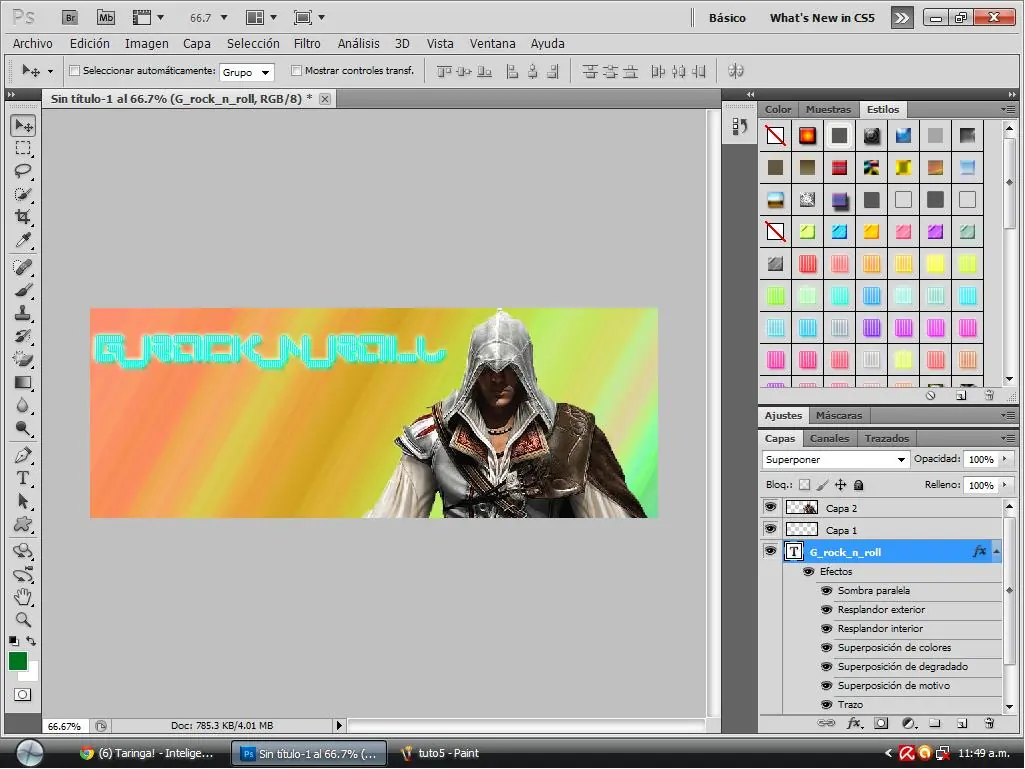Select the Horizontal Type tool
Image resolution: width=1025 pixels, height=769 pixels.
(24, 478)
